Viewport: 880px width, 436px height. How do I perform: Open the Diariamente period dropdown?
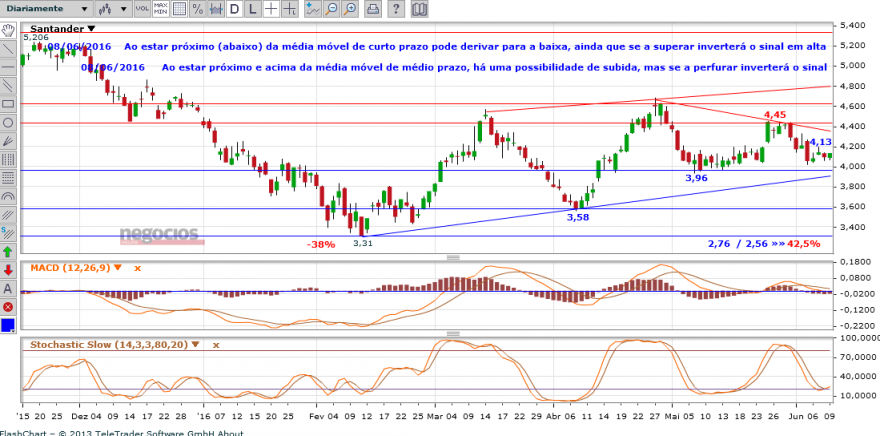tap(46, 8)
